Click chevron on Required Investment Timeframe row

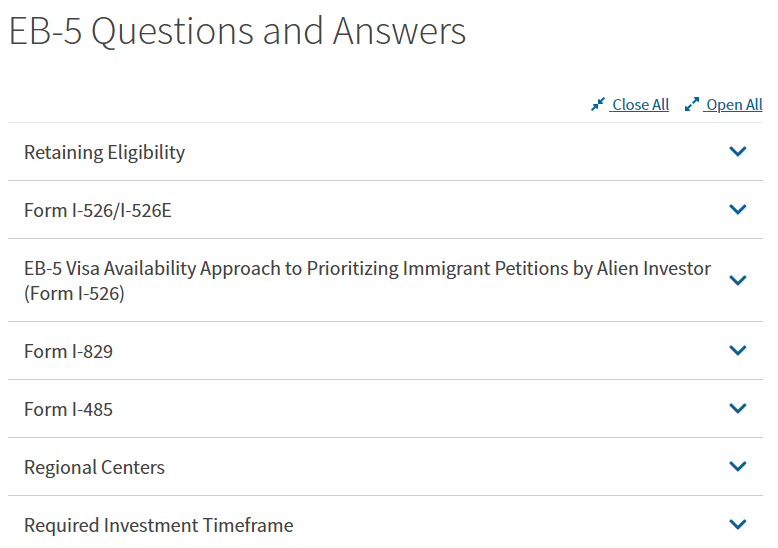[738, 525]
